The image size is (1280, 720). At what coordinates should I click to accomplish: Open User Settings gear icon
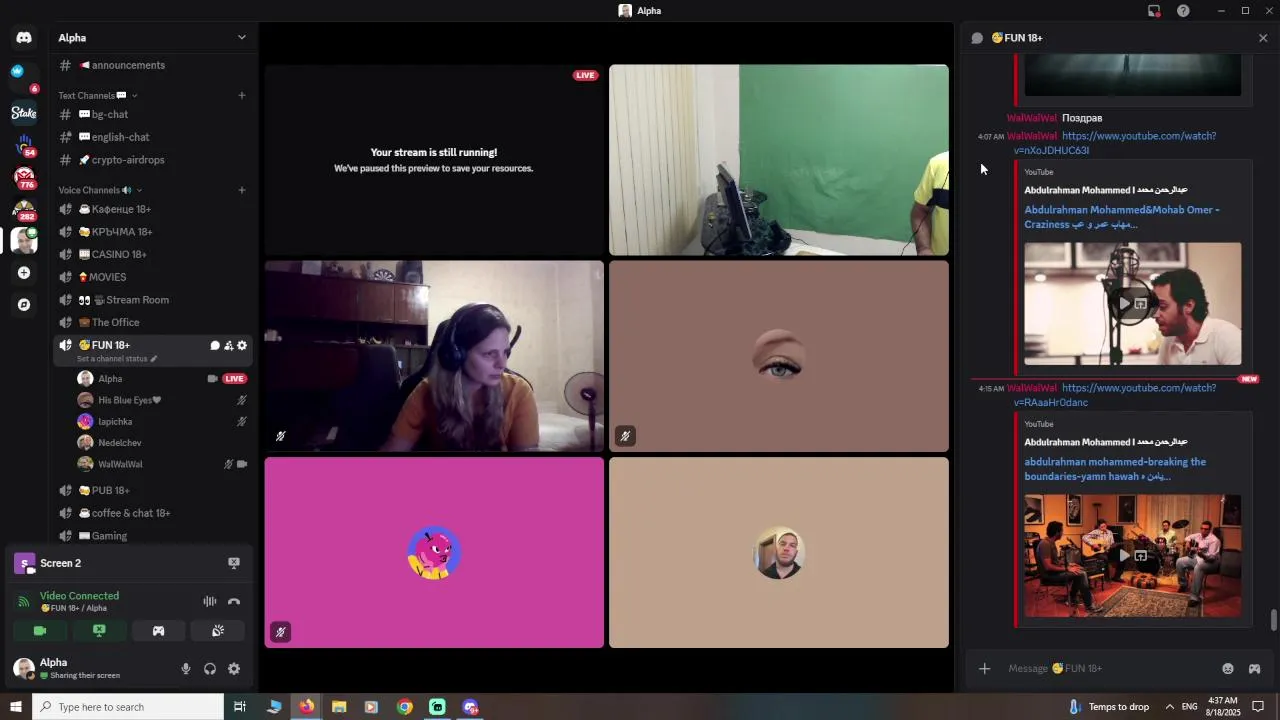pos(234,669)
